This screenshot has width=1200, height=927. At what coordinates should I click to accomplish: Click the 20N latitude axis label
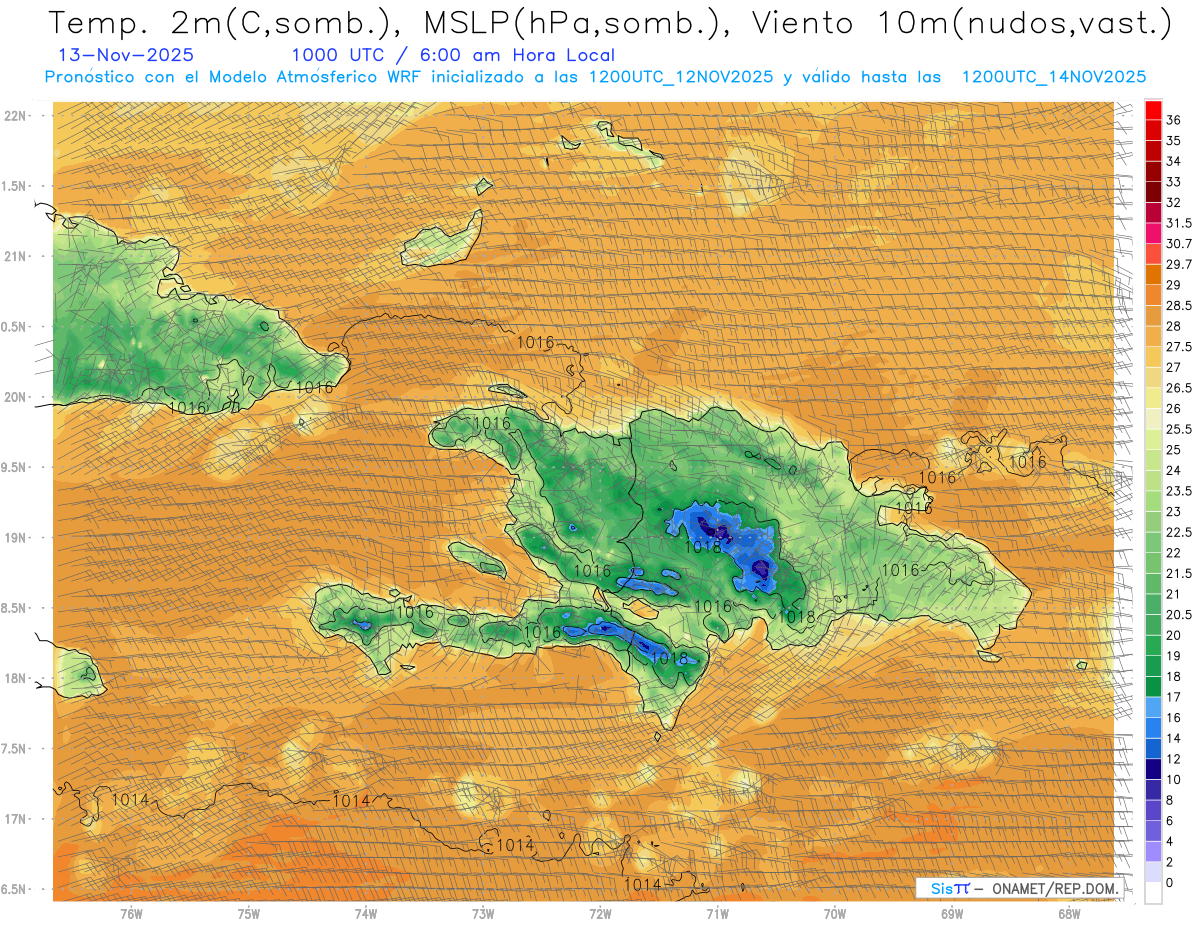(16, 397)
